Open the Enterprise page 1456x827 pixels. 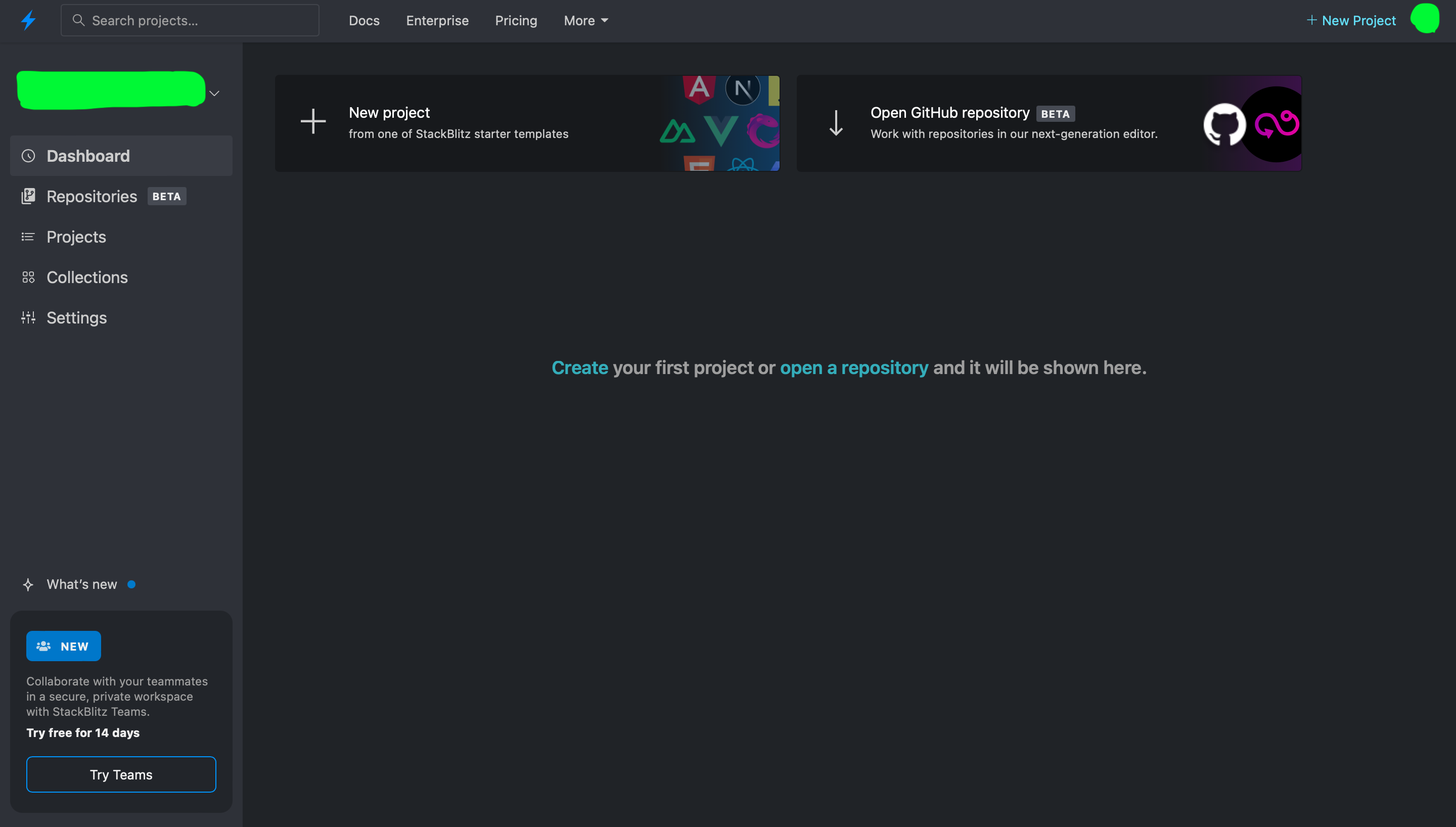tap(437, 20)
